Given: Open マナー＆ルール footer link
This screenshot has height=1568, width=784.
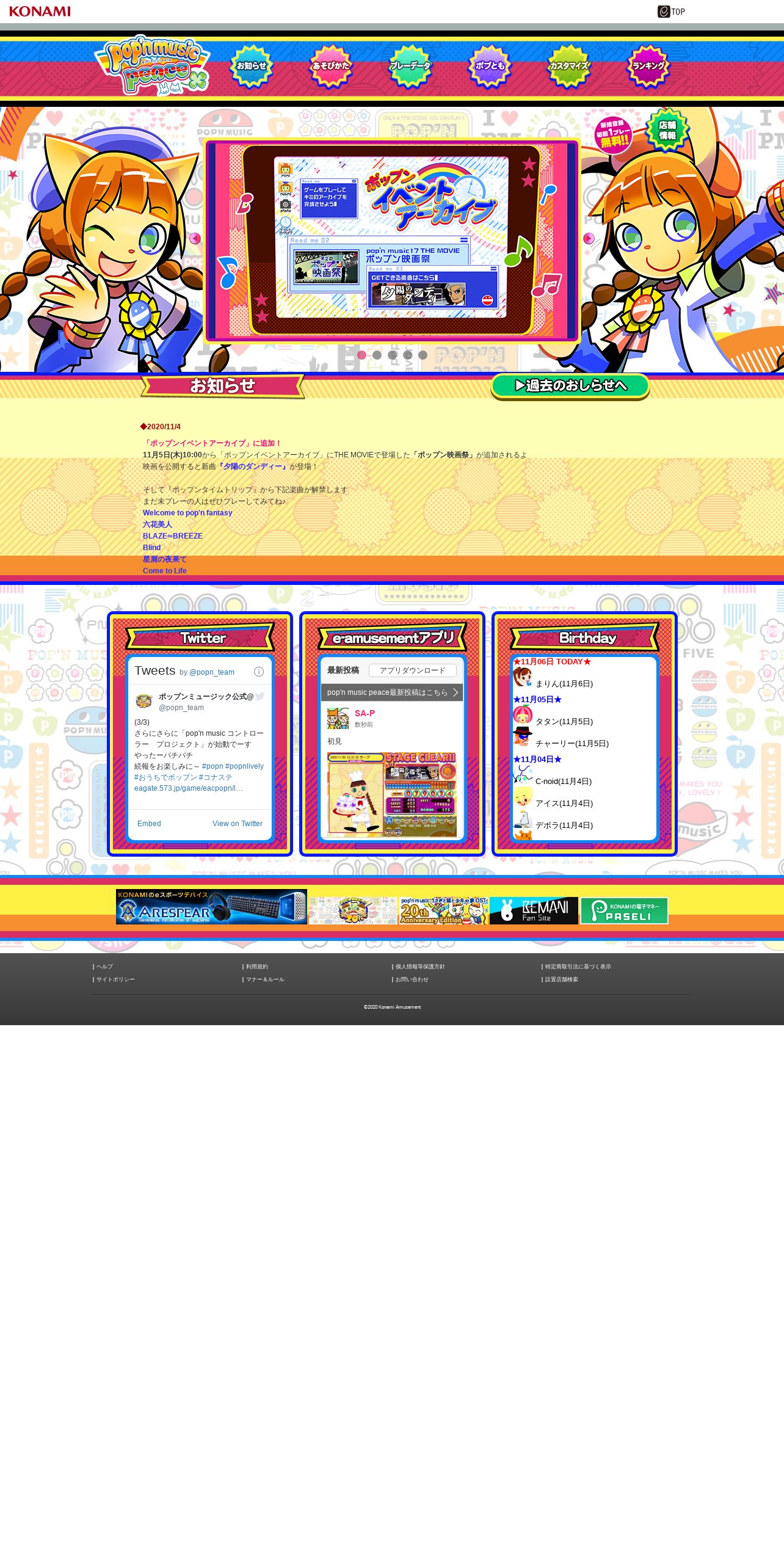Looking at the screenshot, I should 265,979.
